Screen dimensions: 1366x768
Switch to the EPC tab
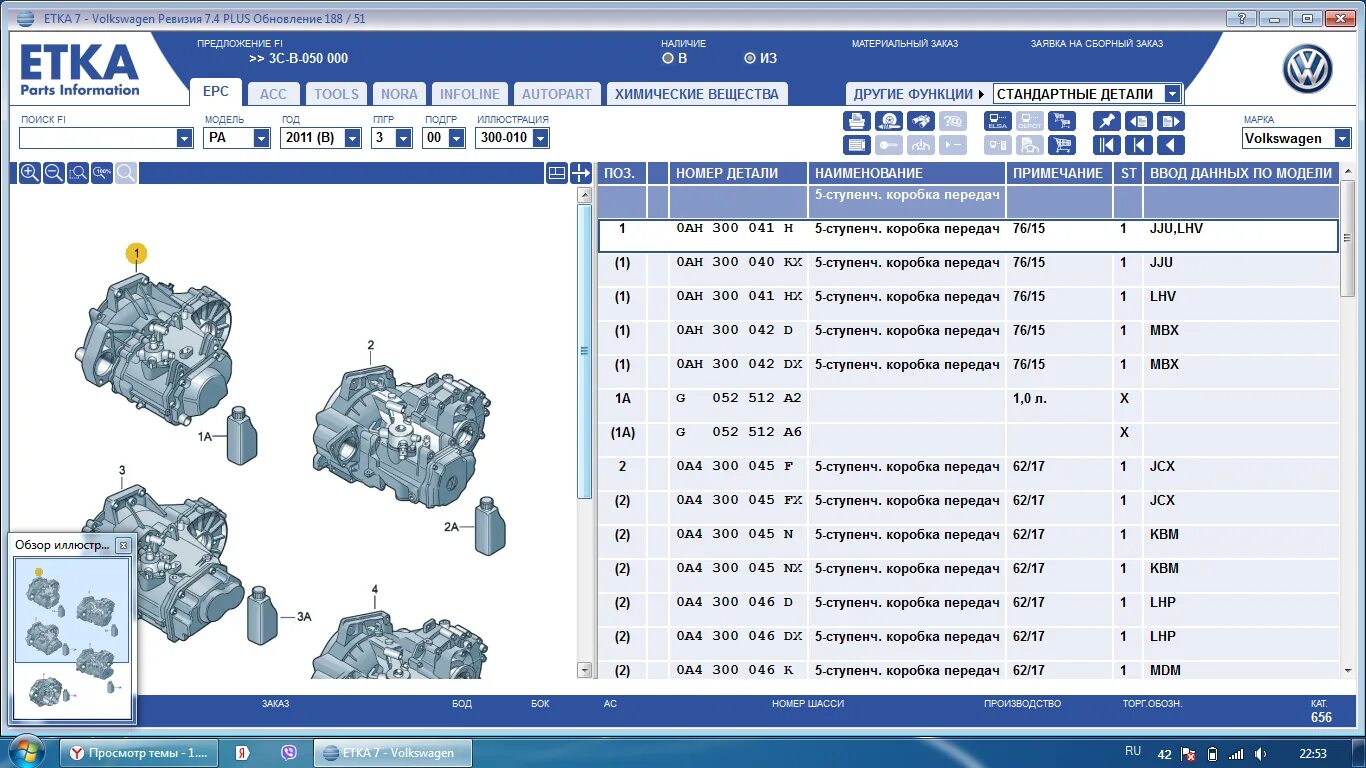(x=216, y=91)
